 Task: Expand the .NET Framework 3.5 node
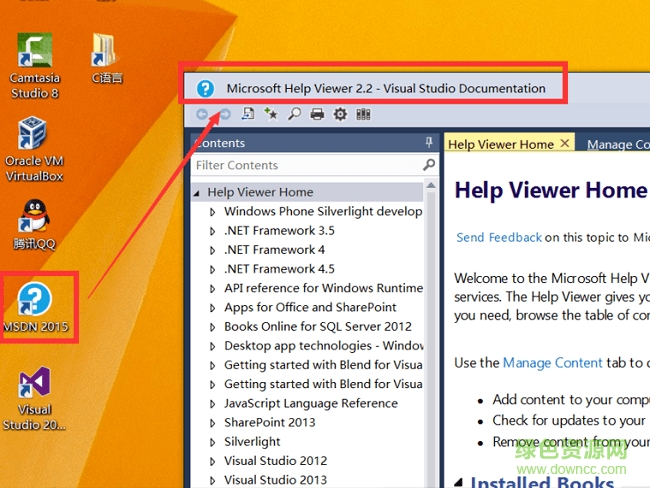point(213,231)
